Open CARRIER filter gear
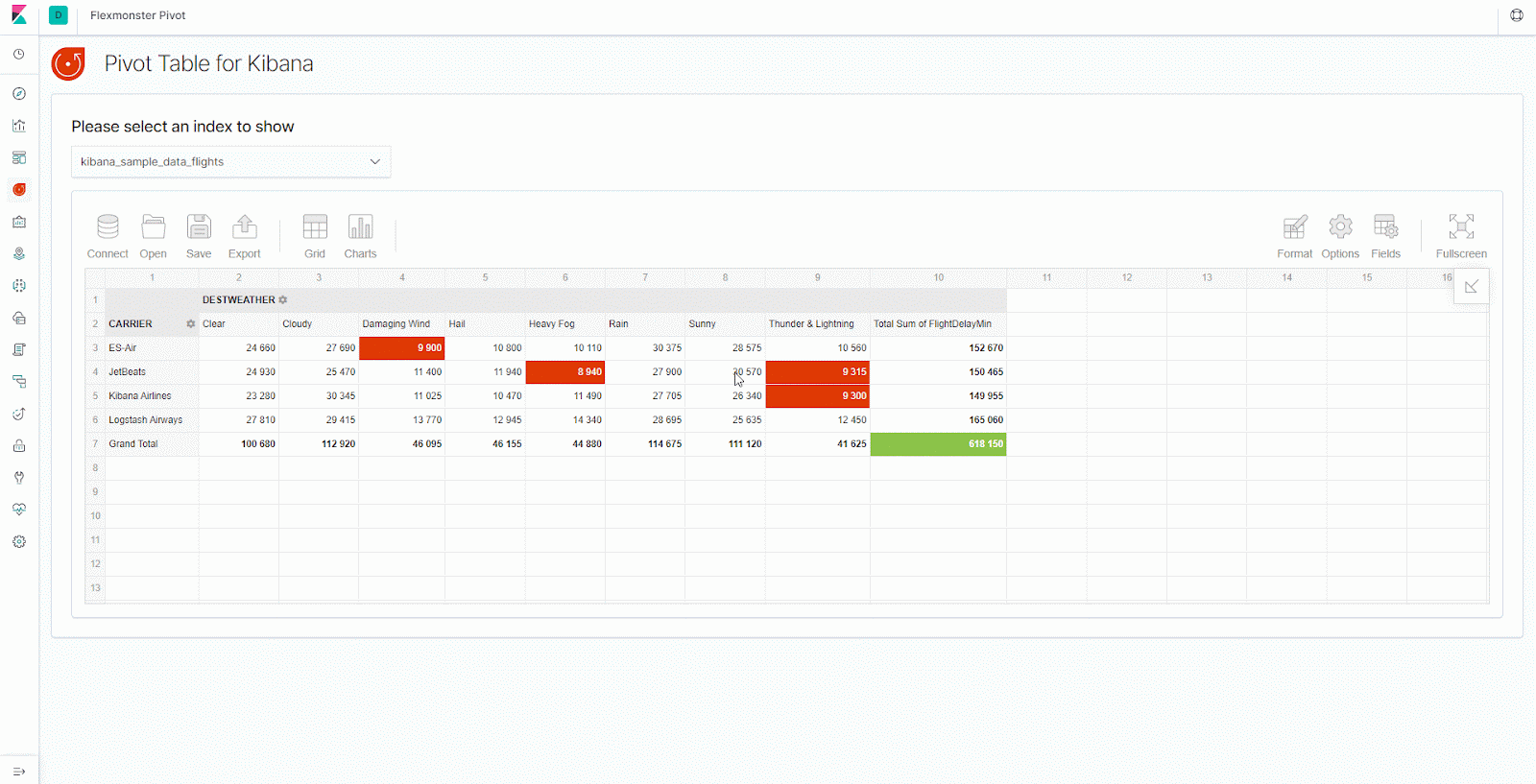 (x=190, y=324)
